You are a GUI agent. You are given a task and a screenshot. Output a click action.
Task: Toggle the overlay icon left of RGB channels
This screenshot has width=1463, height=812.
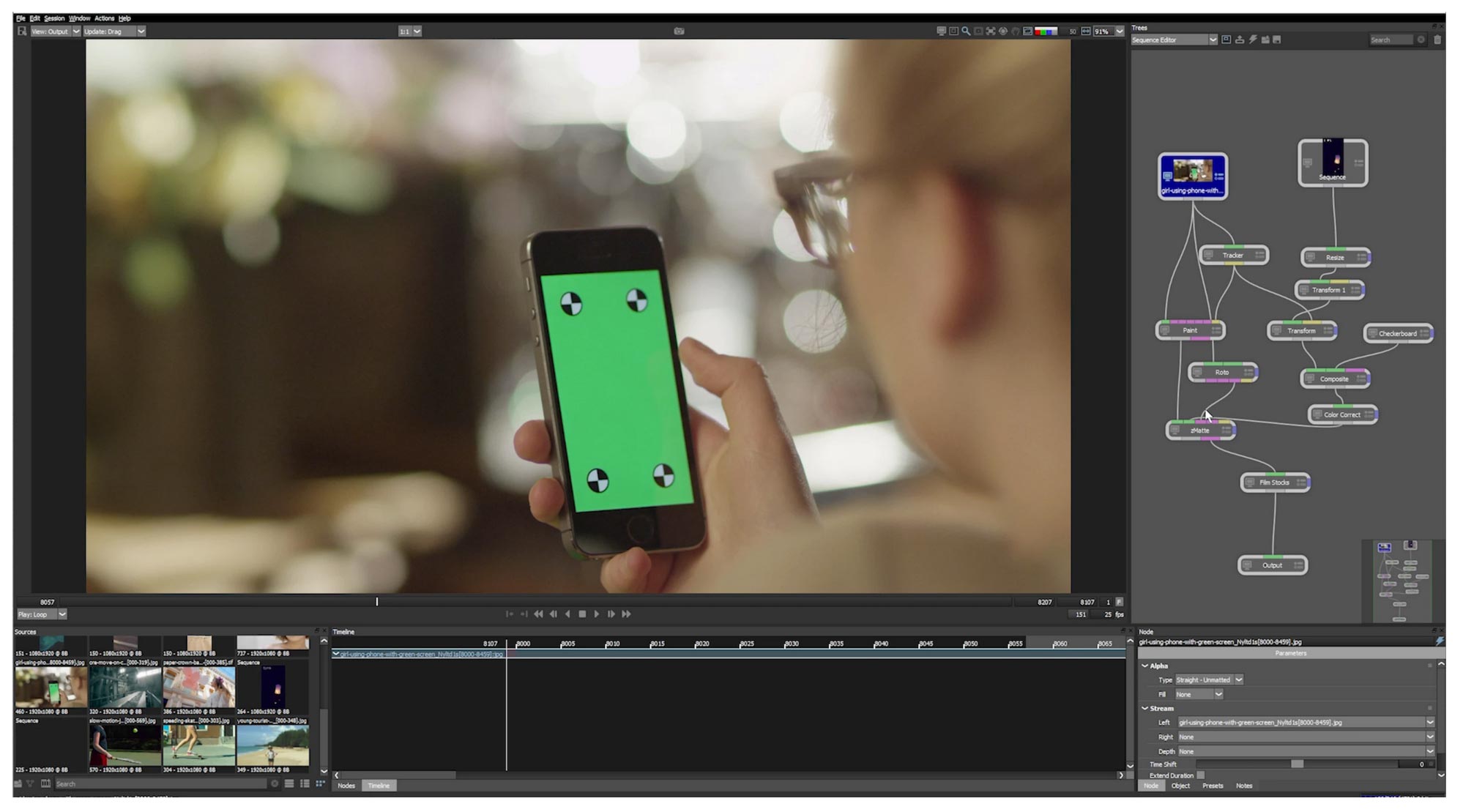pyautogui.click(x=1028, y=31)
